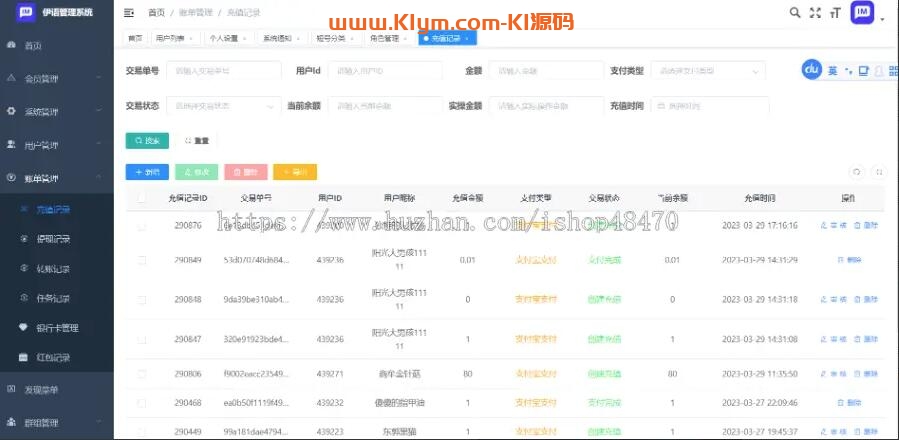Focus the 金额 input field
This screenshot has width=899, height=440.
click(x=546, y=71)
